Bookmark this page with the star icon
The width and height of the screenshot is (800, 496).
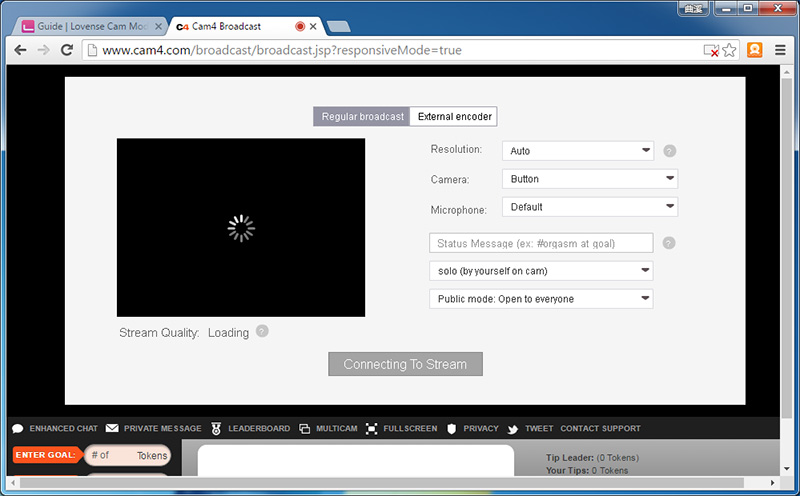[729, 50]
